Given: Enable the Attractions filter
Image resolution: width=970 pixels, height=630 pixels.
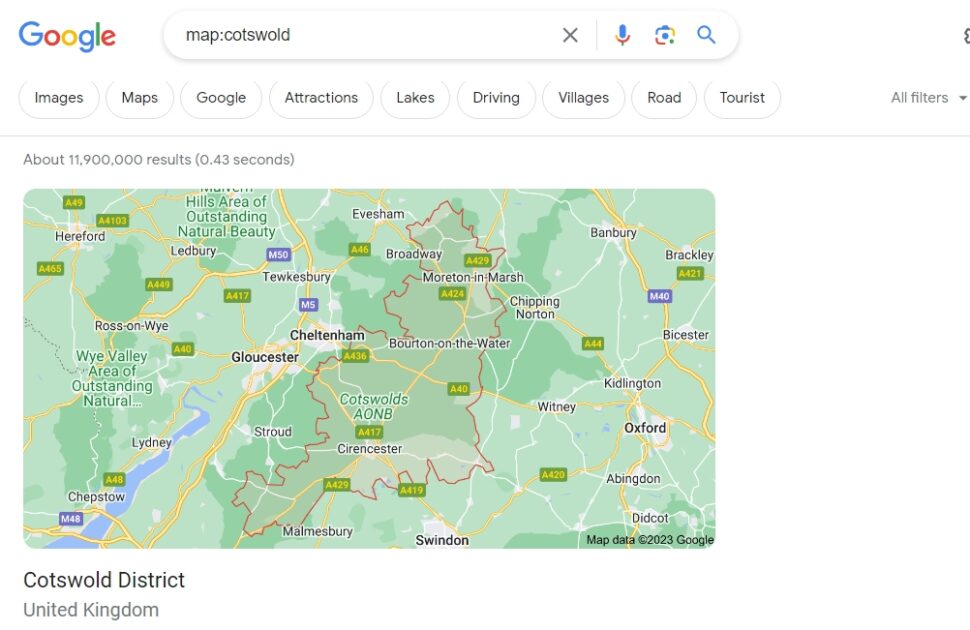Looking at the screenshot, I should (320, 97).
